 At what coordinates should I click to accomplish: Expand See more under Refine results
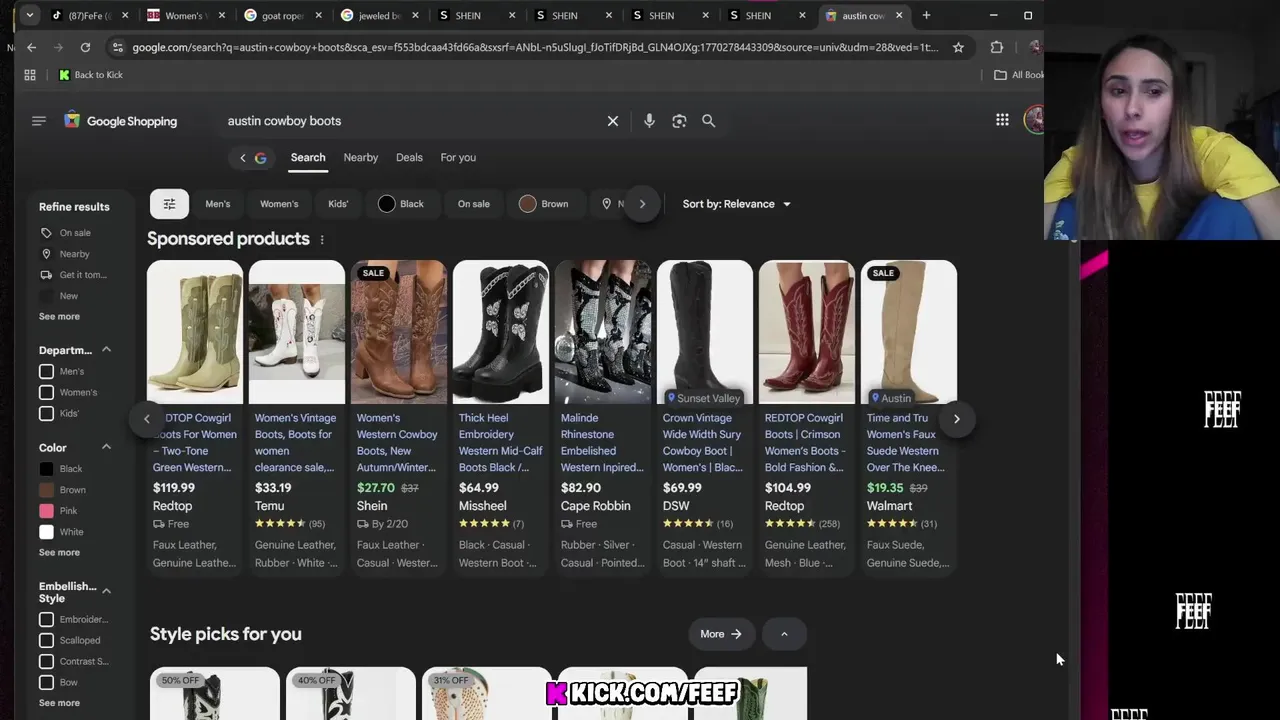click(x=59, y=317)
